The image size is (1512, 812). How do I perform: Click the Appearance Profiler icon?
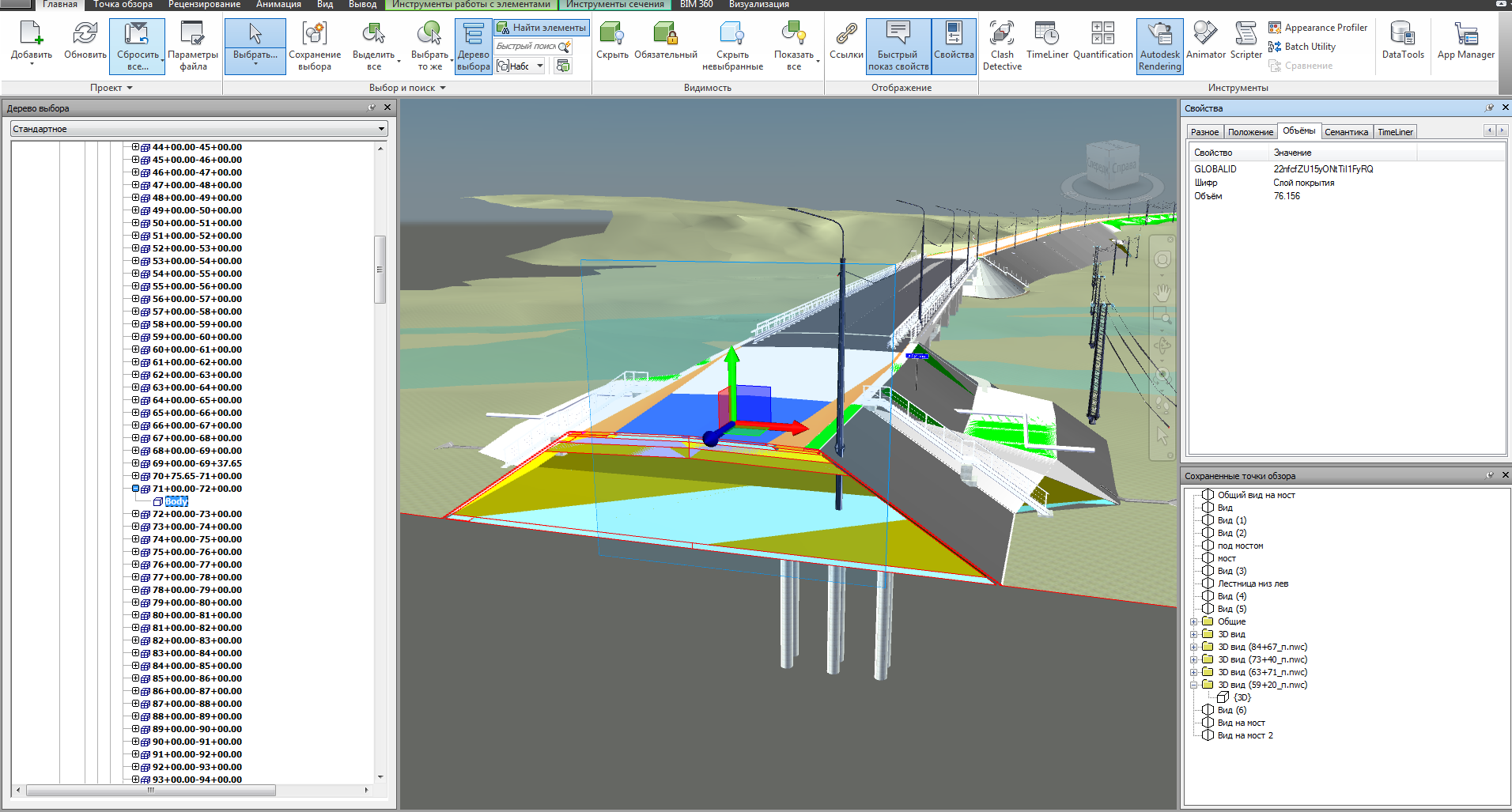tap(1275, 28)
